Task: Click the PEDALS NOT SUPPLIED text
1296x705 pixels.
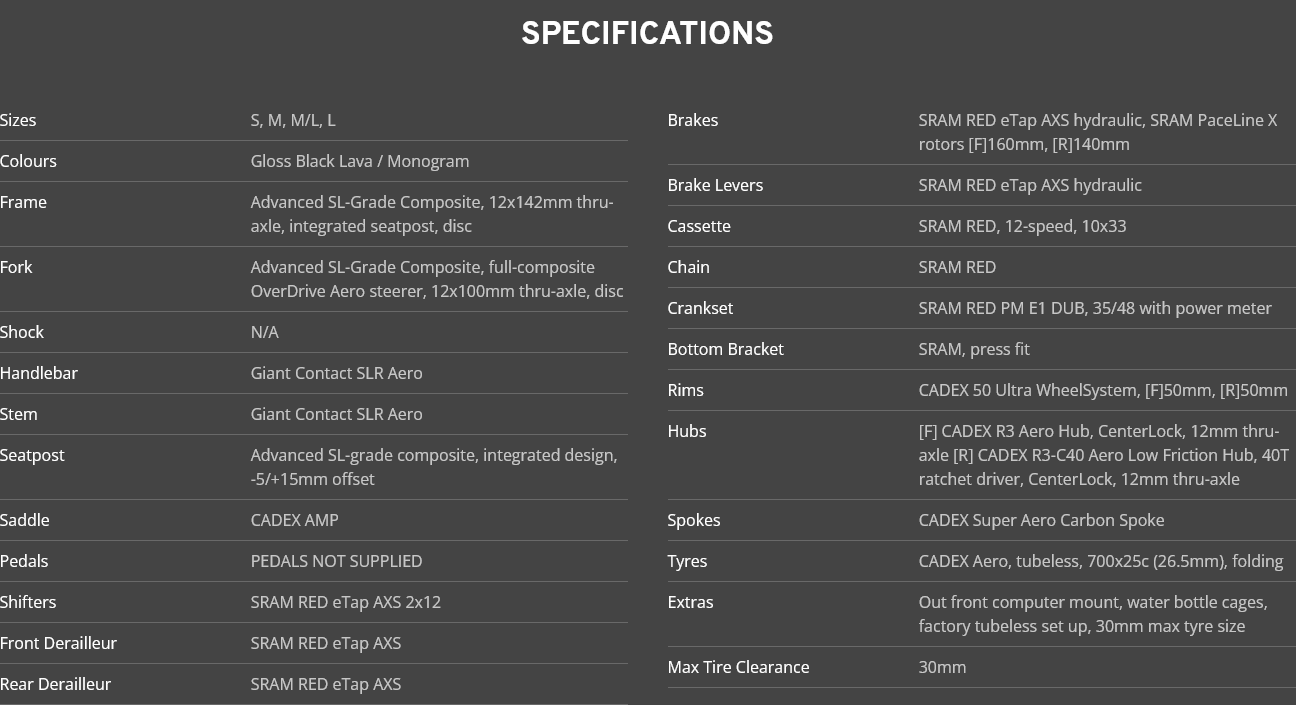Action: (x=336, y=561)
